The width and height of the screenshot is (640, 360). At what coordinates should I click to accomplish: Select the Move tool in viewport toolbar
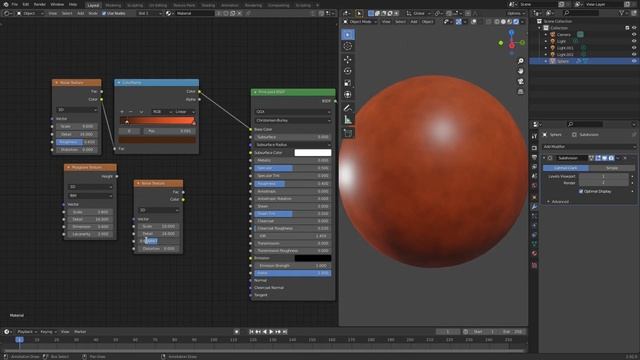348,60
